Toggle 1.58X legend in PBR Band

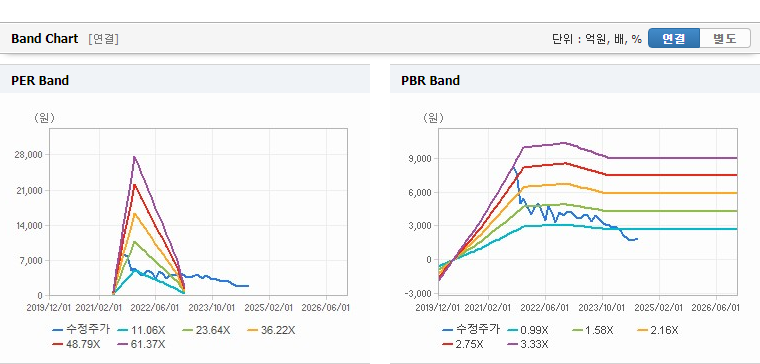click(x=593, y=330)
